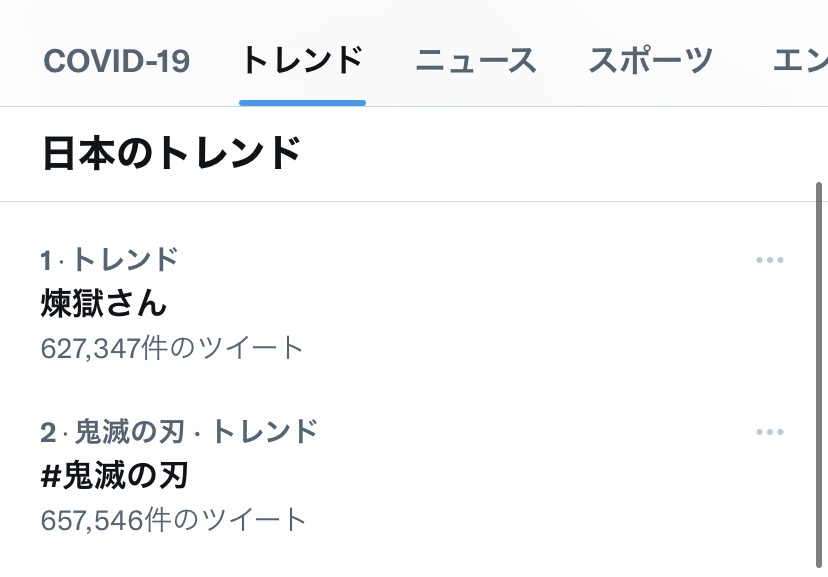Click the 657,546件のツイート count
Viewport: 828px width, 577px height.
pos(173,520)
